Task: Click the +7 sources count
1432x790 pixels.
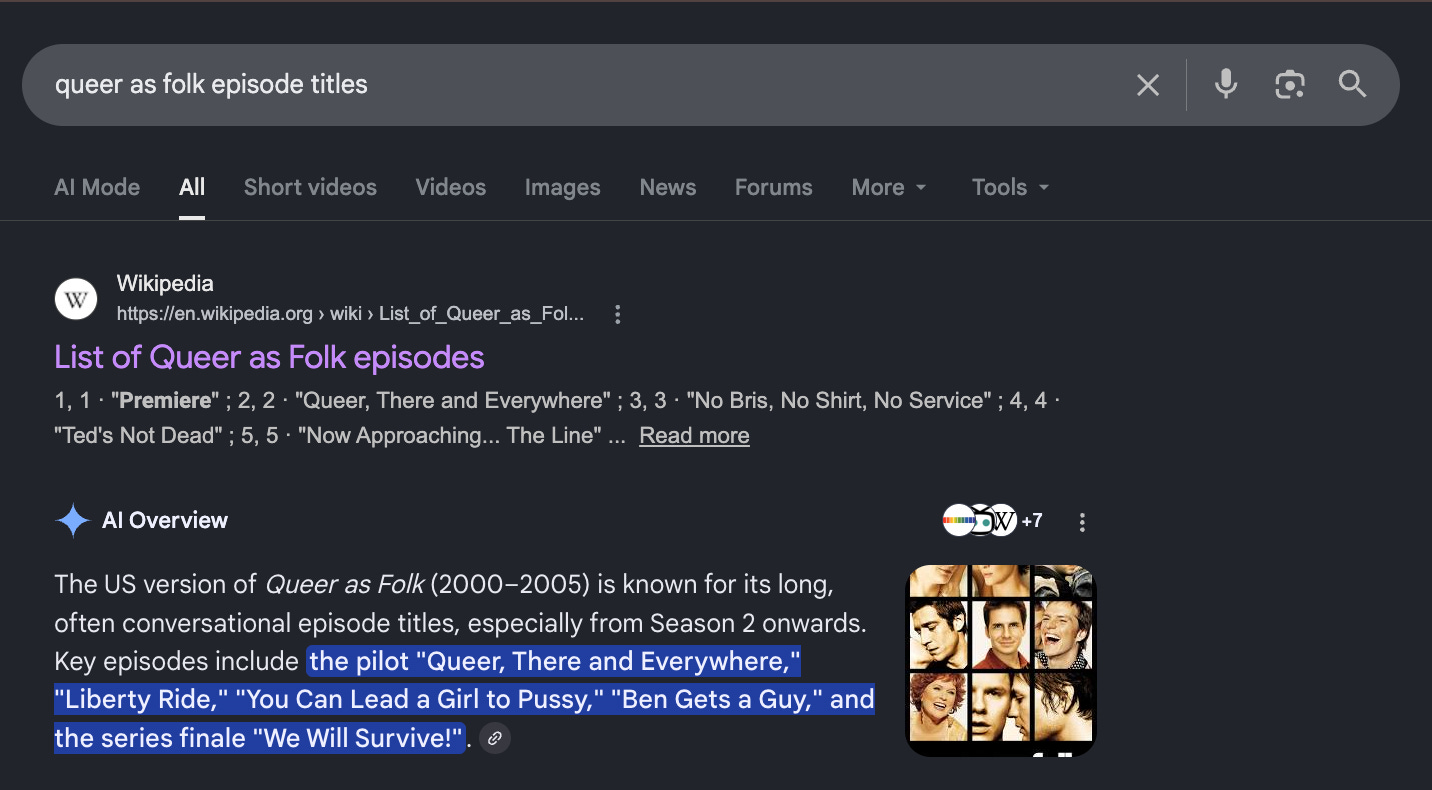Action: coord(1032,521)
